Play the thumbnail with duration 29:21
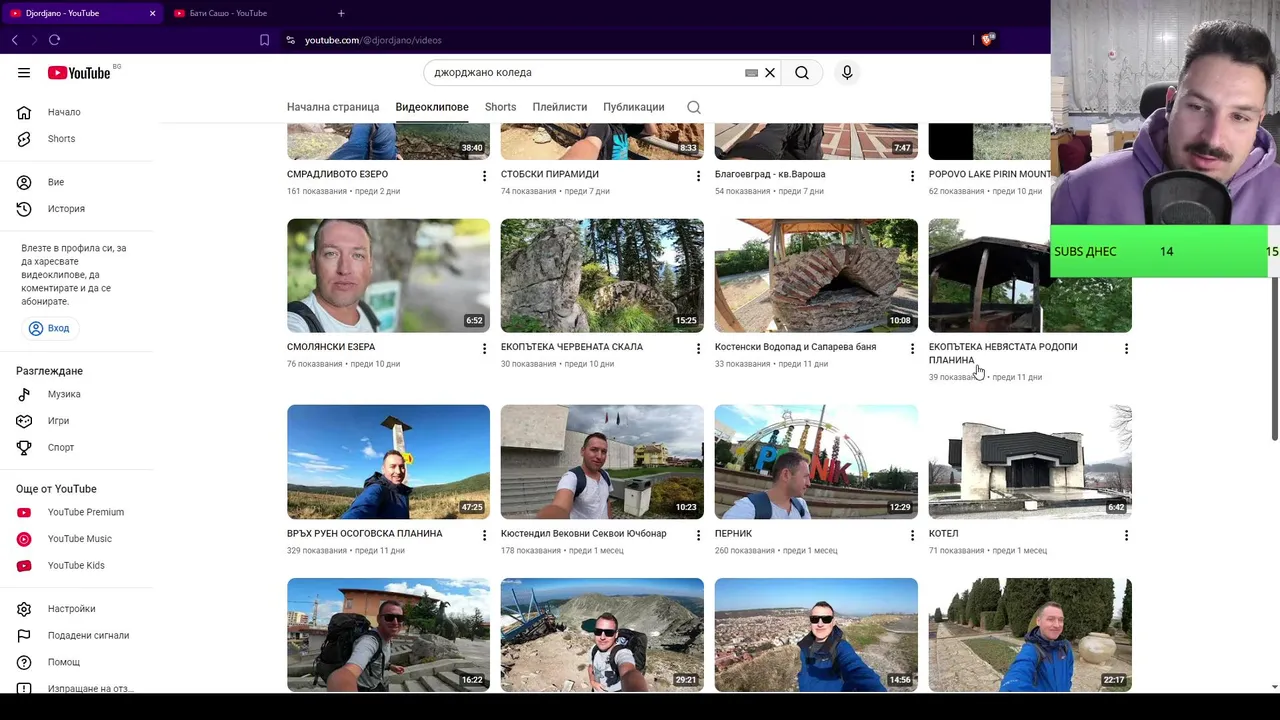This screenshot has height=720, width=1280. [x=602, y=634]
